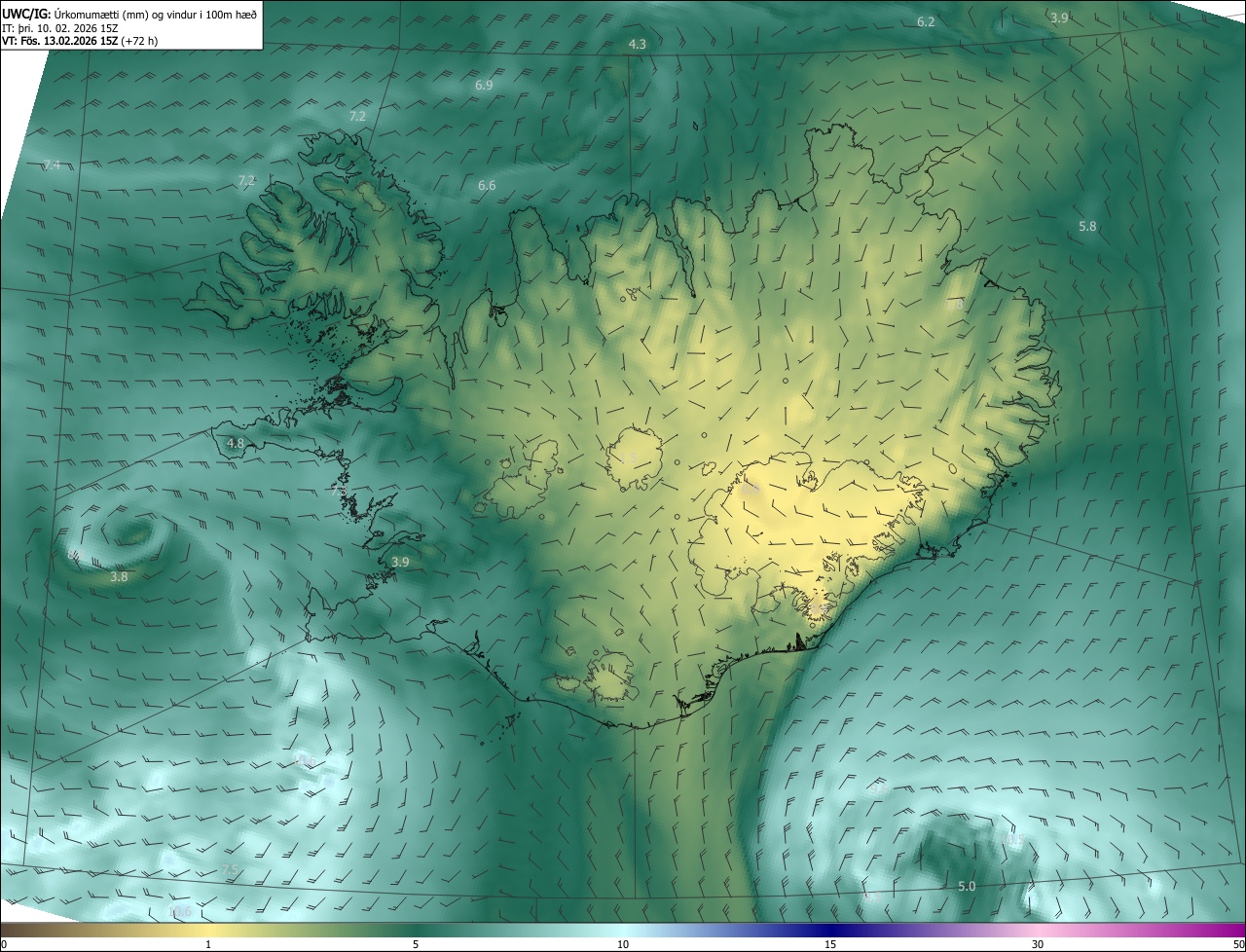Click the 7.5 value label on map

(230, 869)
